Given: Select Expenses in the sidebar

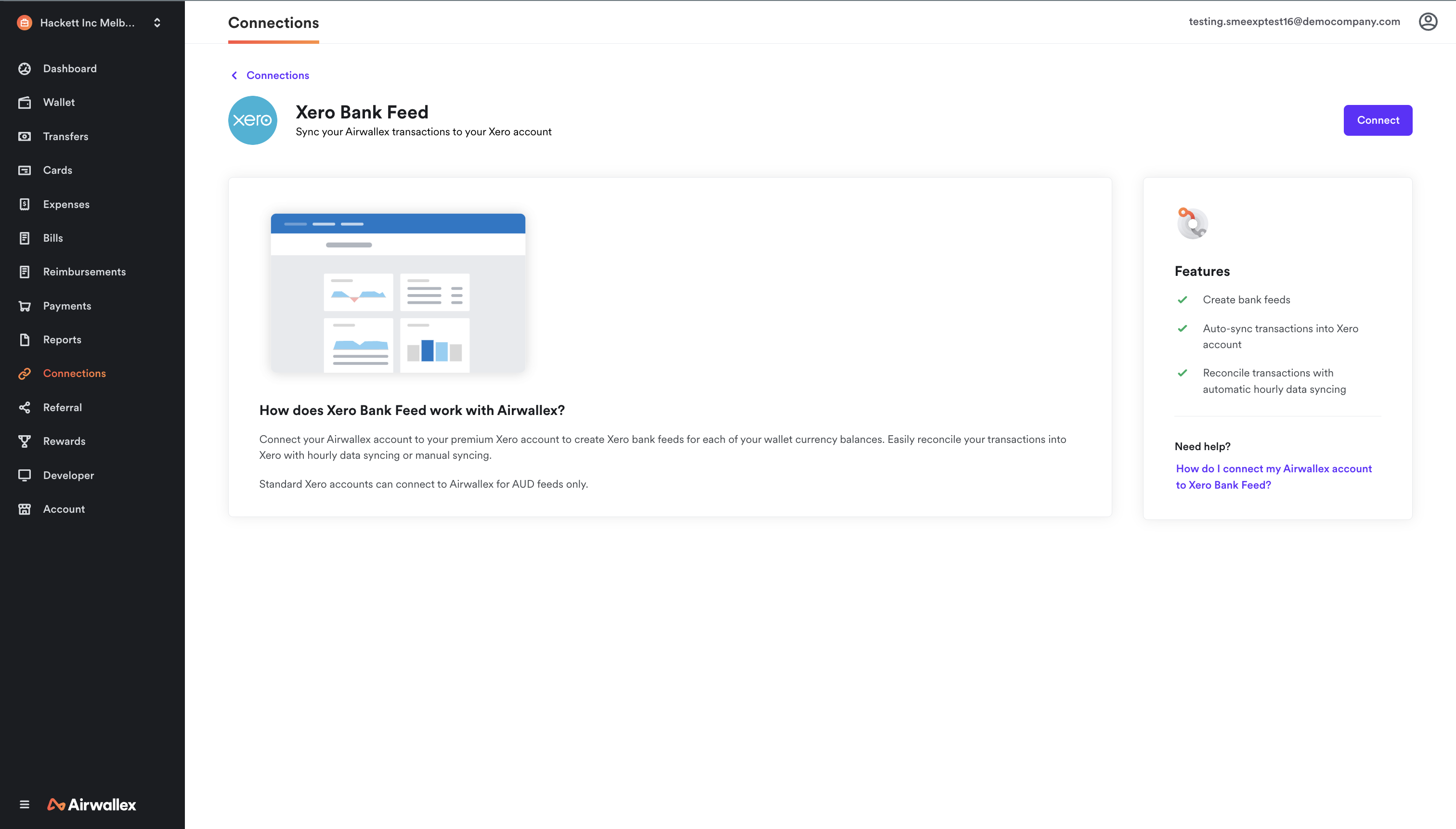Looking at the screenshot, I should coord(66,205).
